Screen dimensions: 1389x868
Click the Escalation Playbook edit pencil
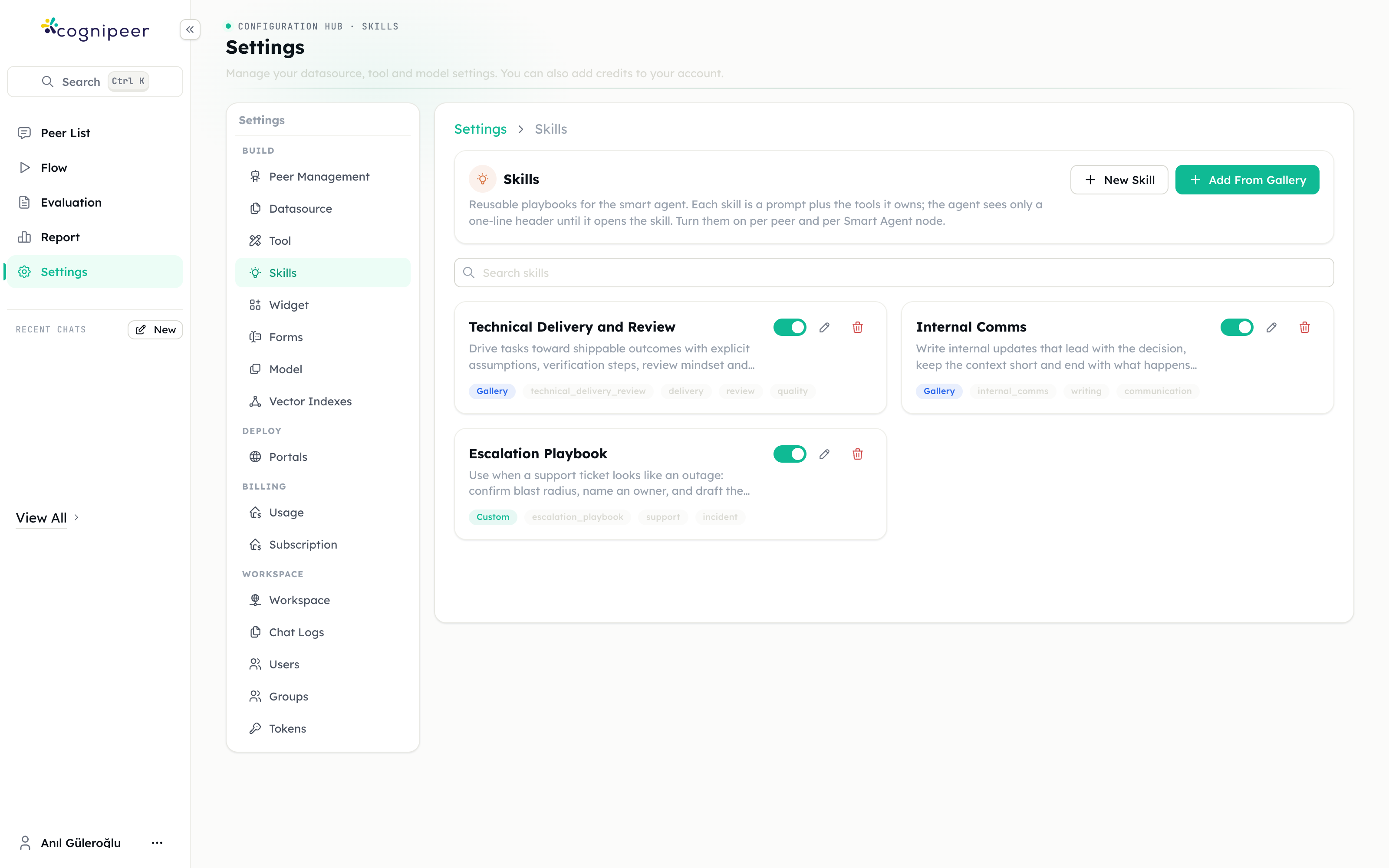pyautogui.click(x=824, y=454)
